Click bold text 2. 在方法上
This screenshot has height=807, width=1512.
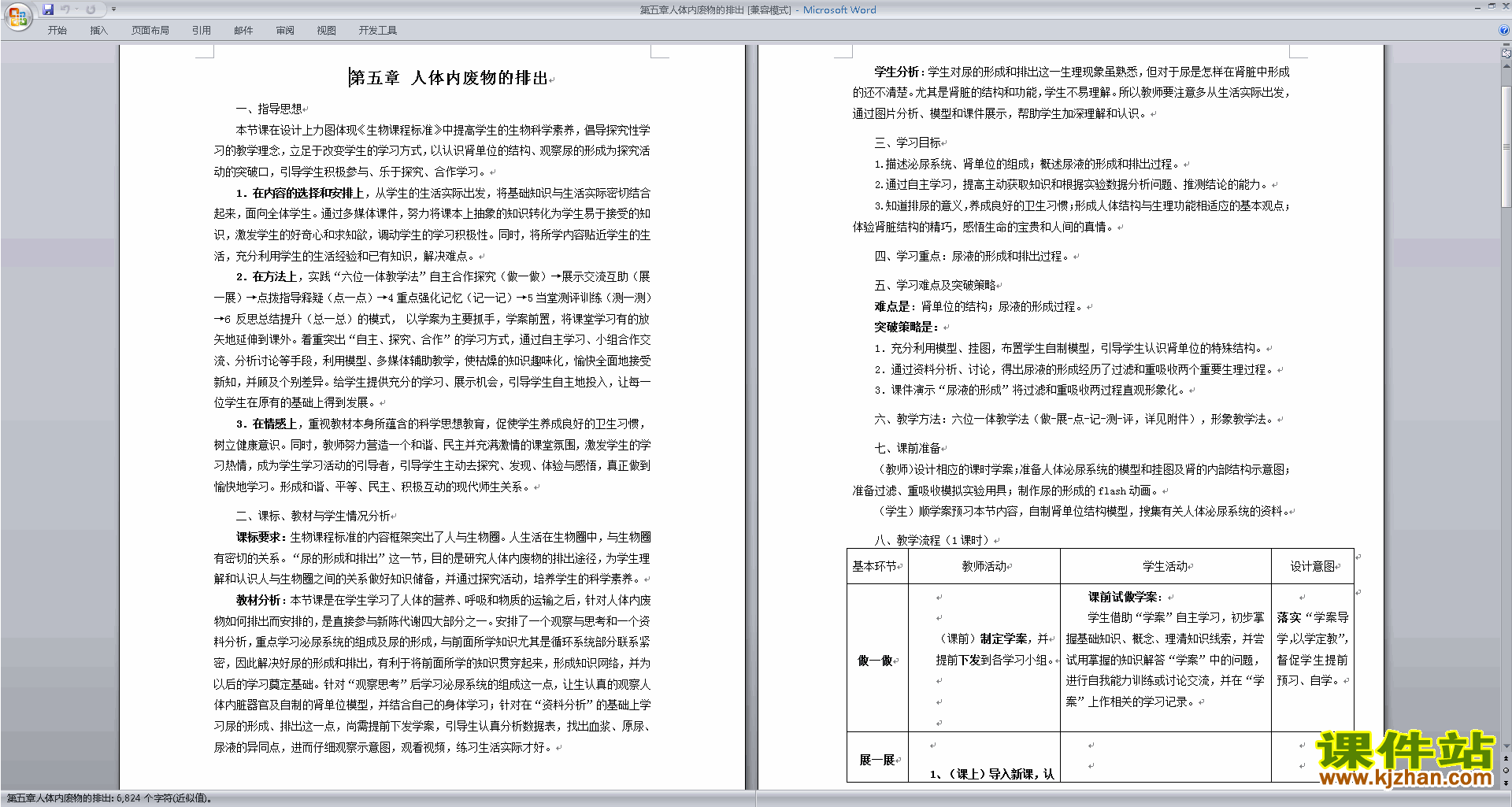(x=266, y=276)
